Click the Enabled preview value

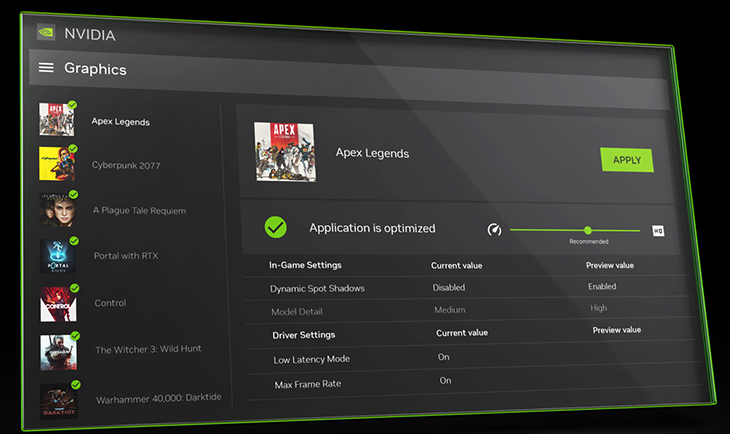(x=602, y=286)
